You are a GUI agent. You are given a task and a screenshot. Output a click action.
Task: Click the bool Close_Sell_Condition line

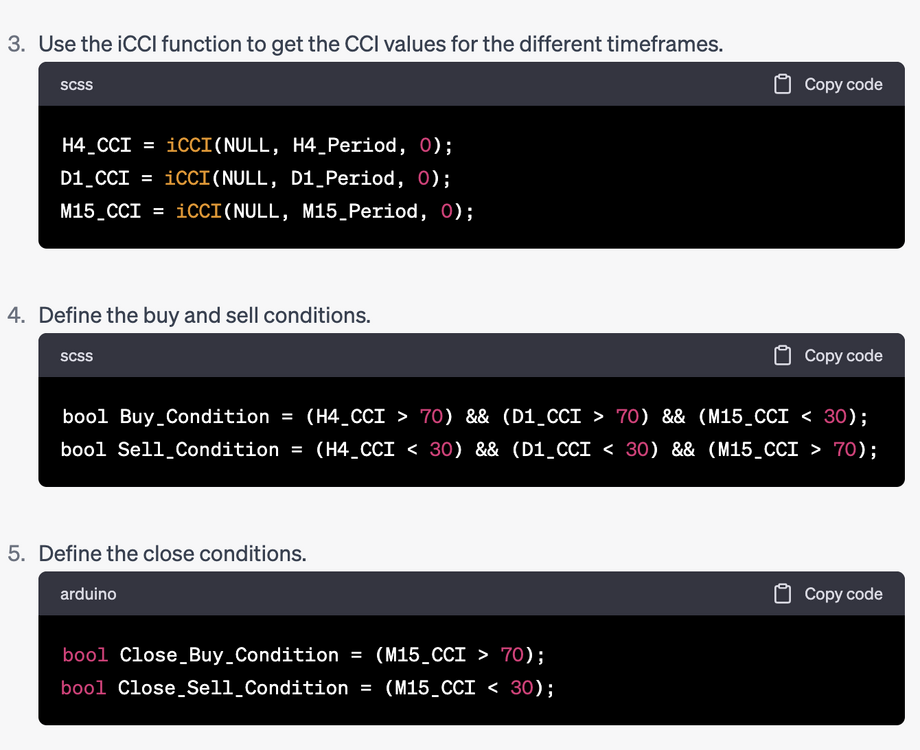tap(307, 687)
